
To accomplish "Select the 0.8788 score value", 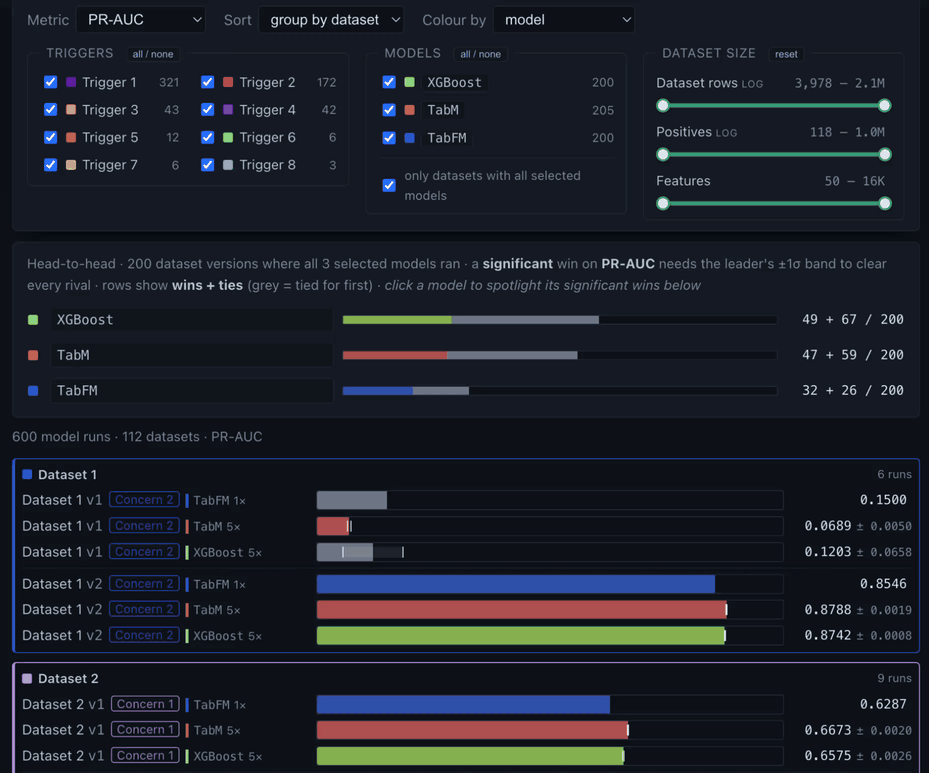I will click(x=828, y=610).
